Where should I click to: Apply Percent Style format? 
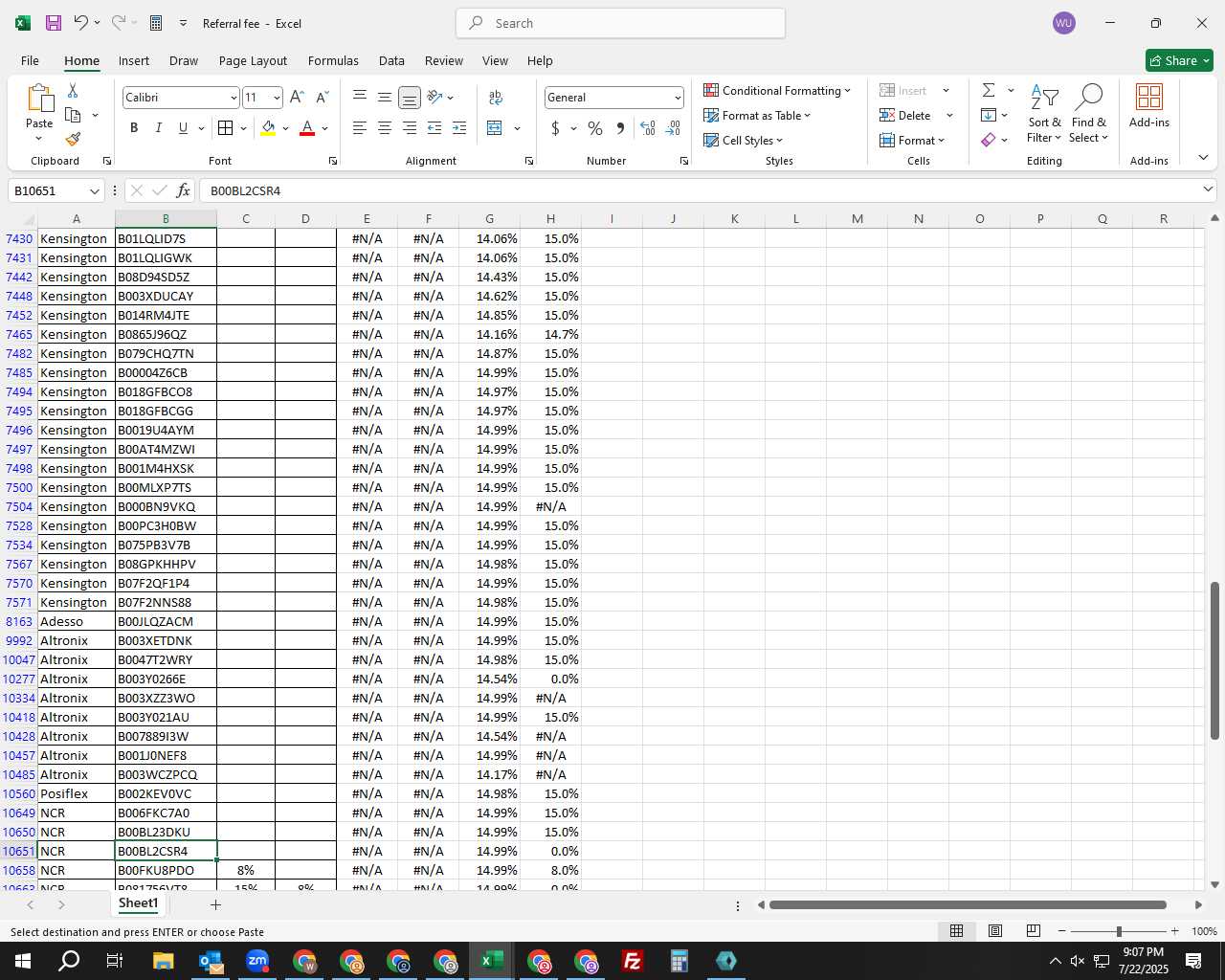(595, 128)
